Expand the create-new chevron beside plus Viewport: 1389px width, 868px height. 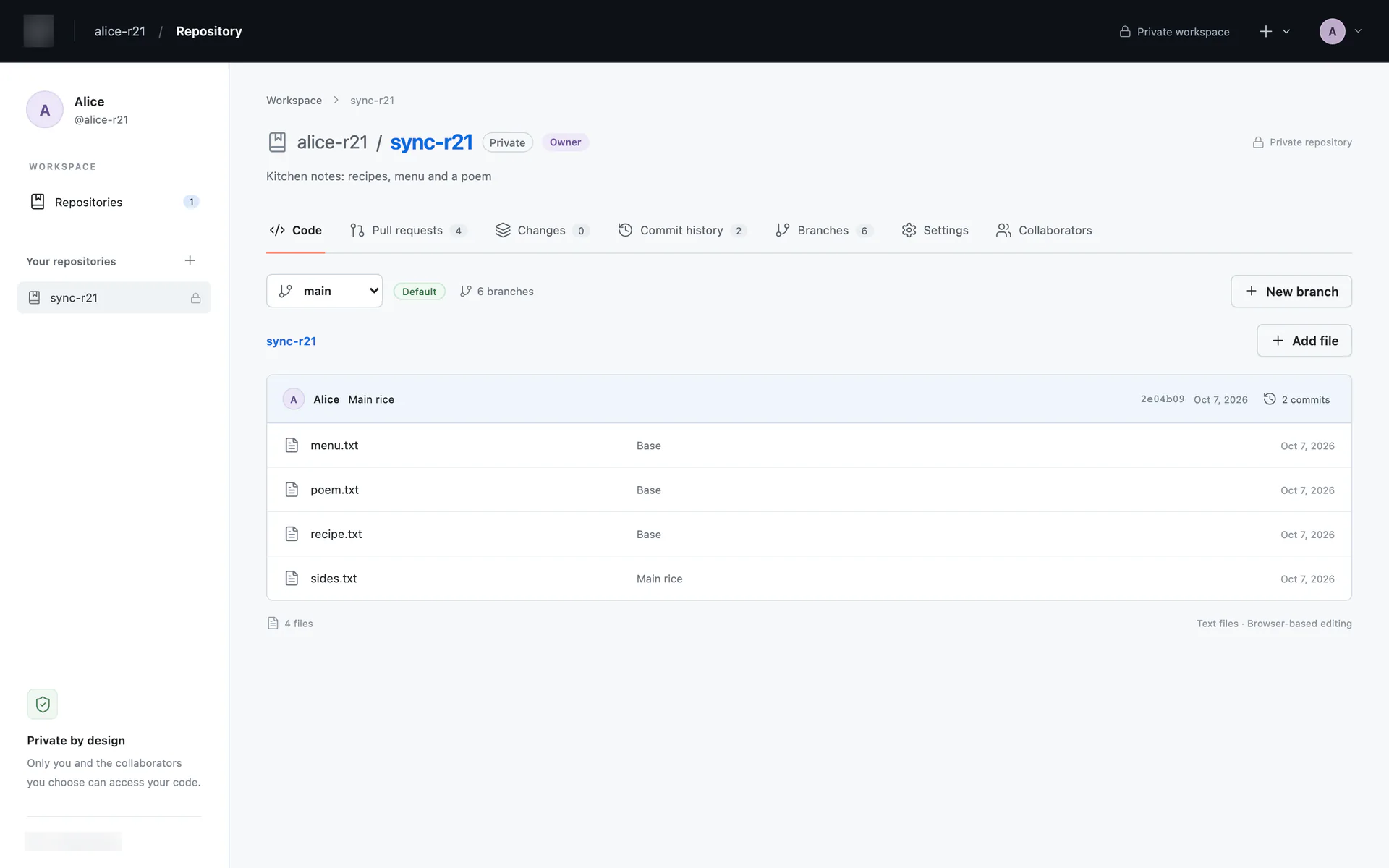coord(1286,31)
